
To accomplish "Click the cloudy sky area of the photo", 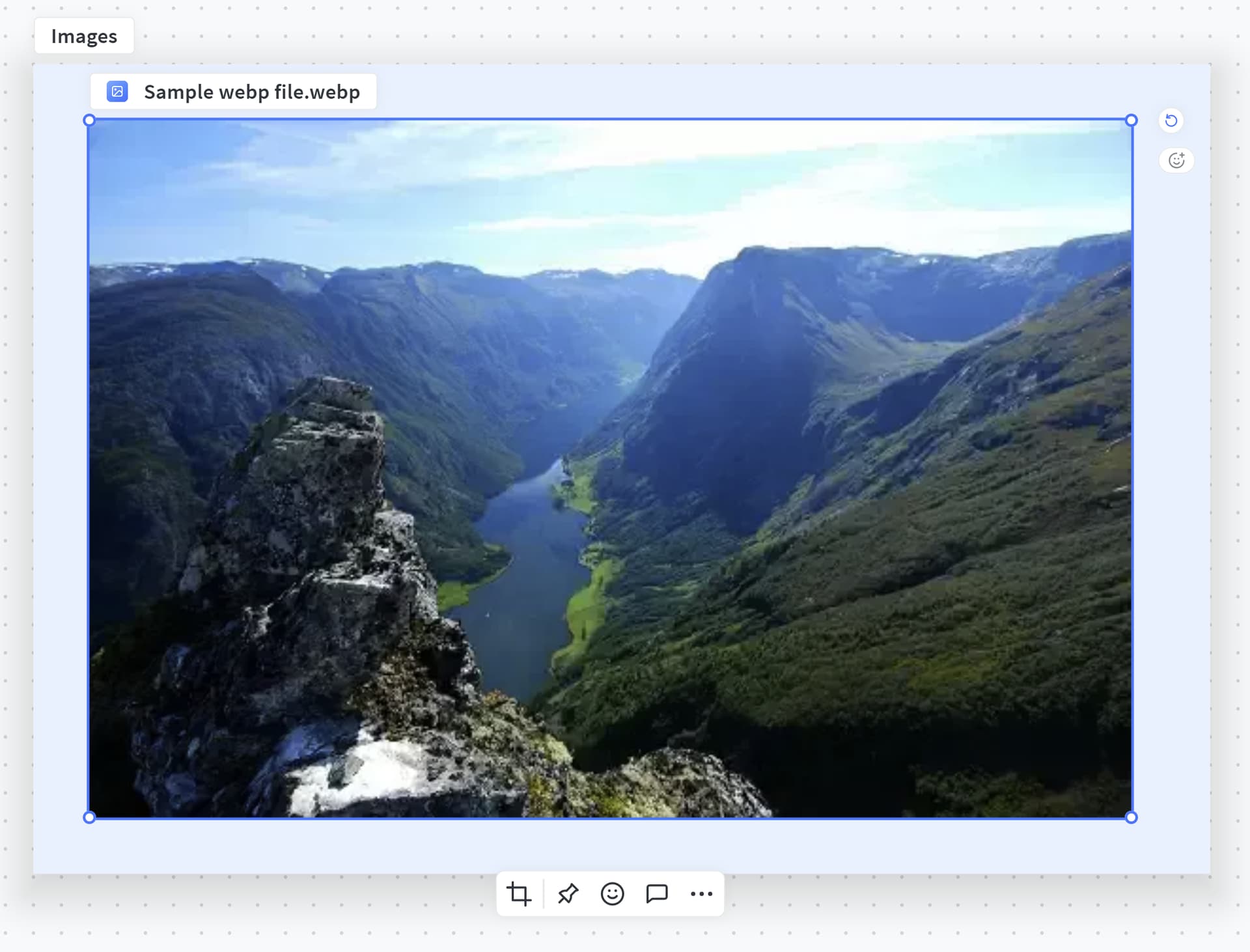I will coord(586,176).
